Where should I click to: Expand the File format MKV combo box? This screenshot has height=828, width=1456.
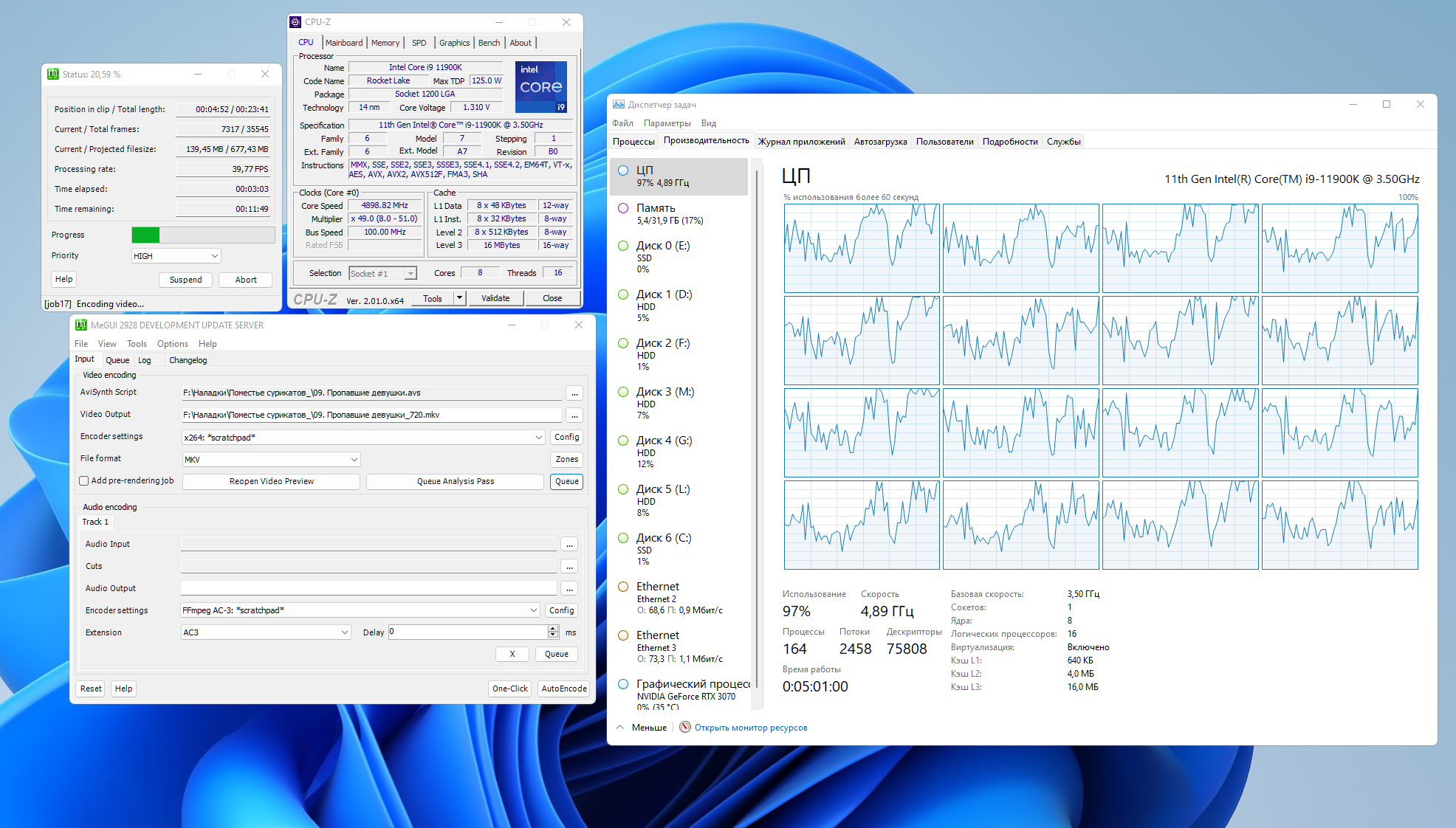(x=354, y=459)
